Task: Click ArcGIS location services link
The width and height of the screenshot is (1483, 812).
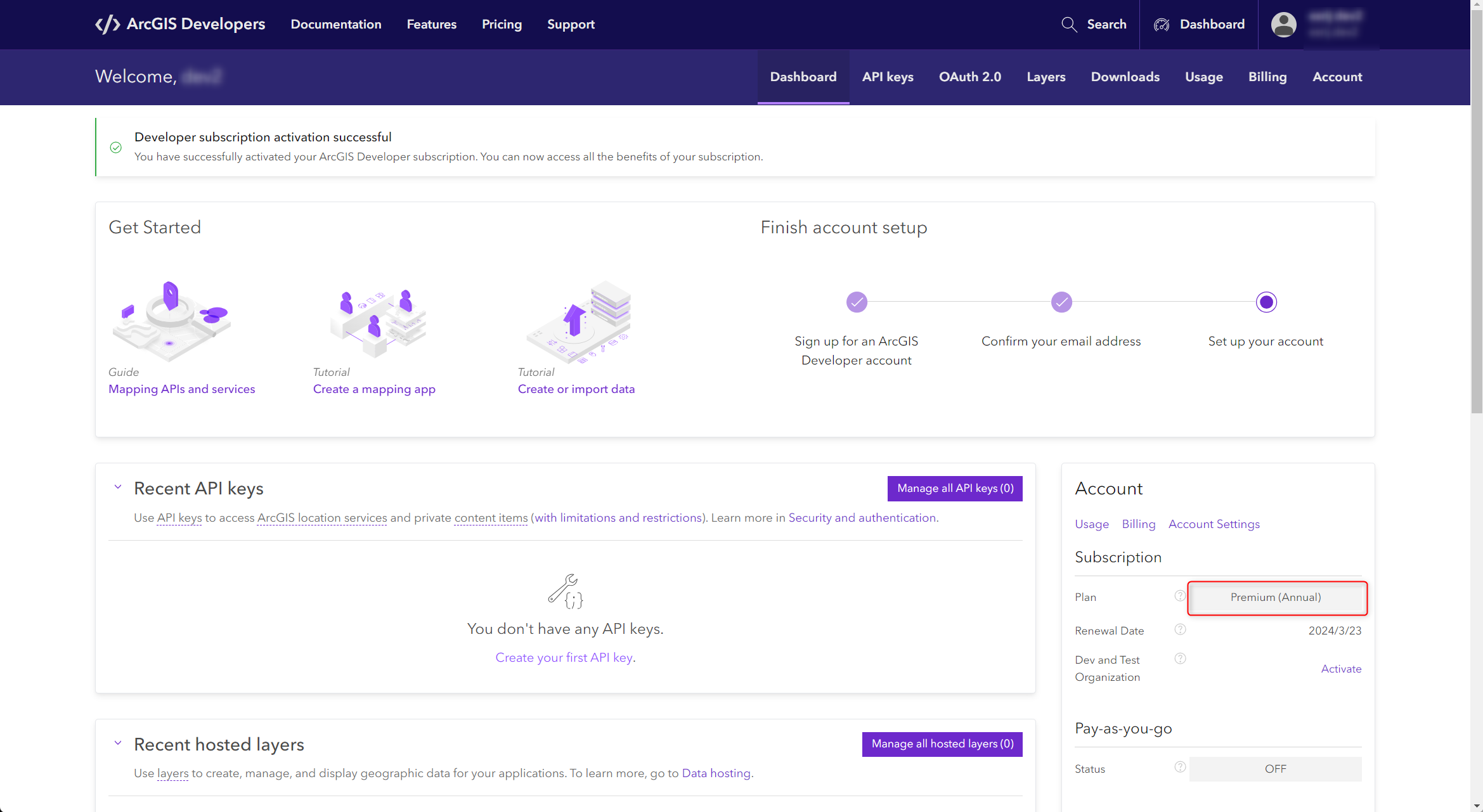Action: coord(322,518)
